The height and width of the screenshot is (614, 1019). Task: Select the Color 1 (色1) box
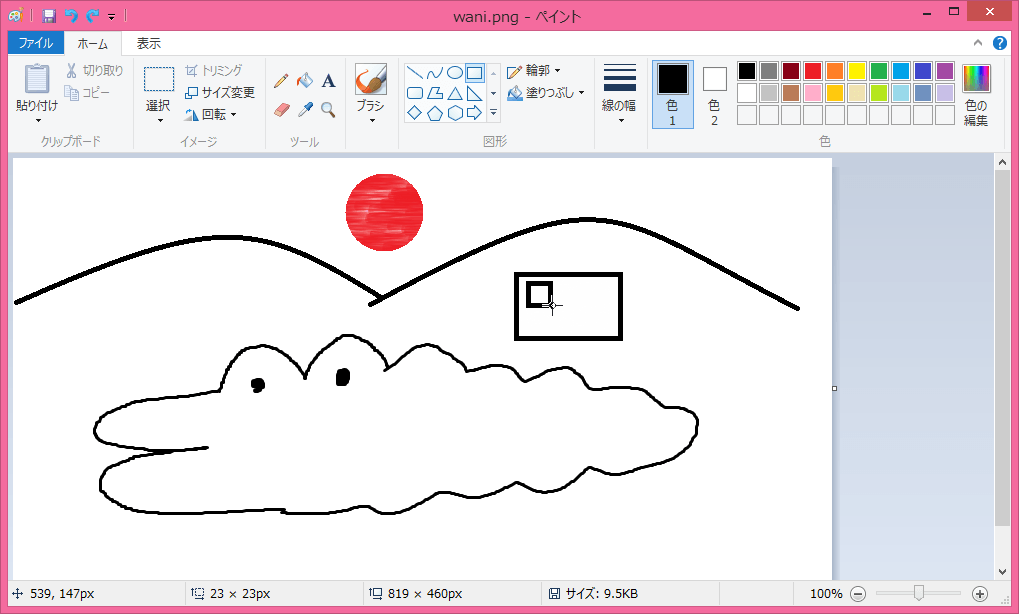(x=673, y=94)
